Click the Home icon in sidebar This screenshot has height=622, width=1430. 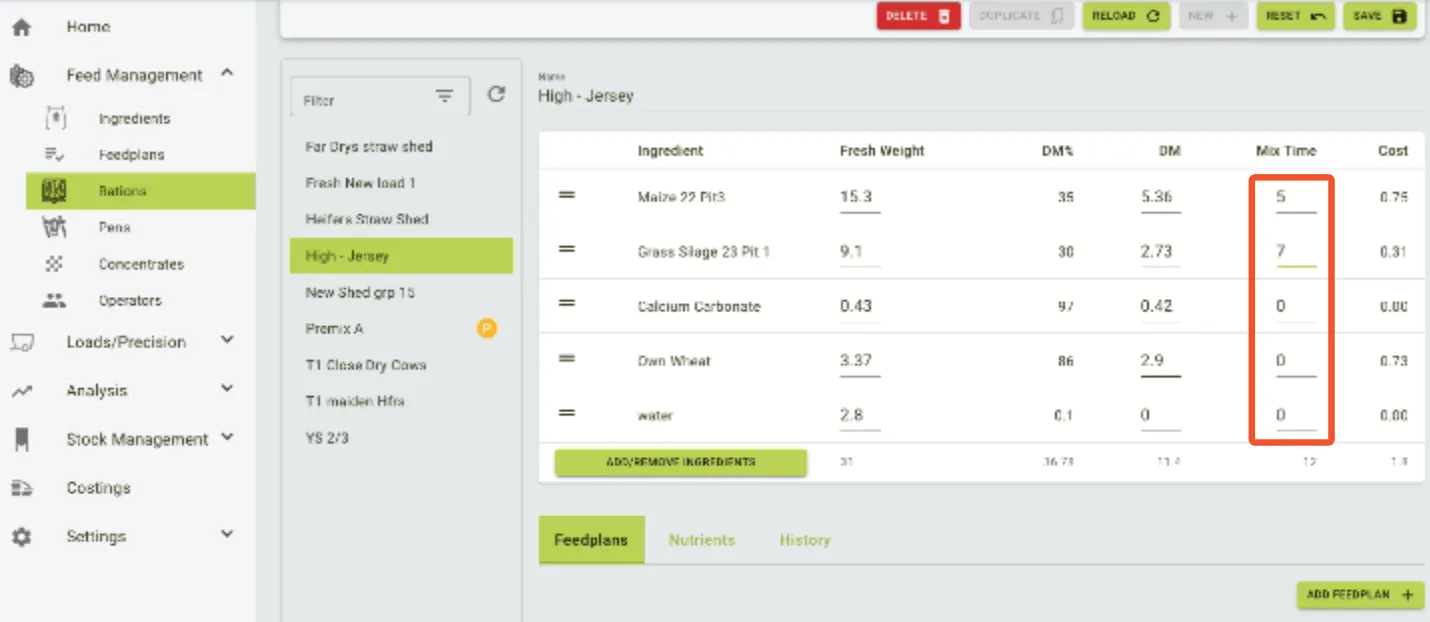pyautogui.click(x=22, y=28)
